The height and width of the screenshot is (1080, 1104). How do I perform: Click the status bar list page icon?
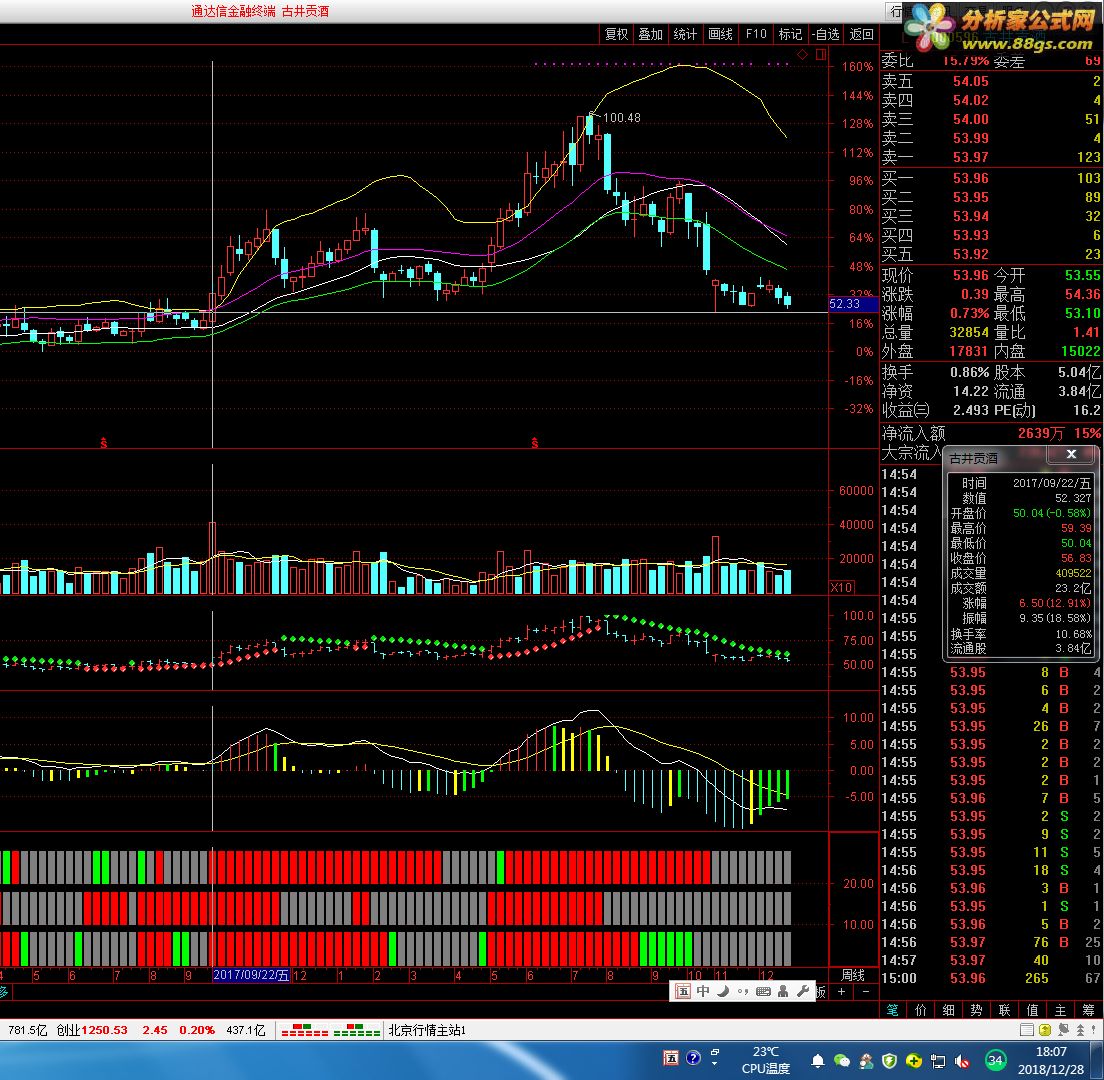click(1027, 1030)
